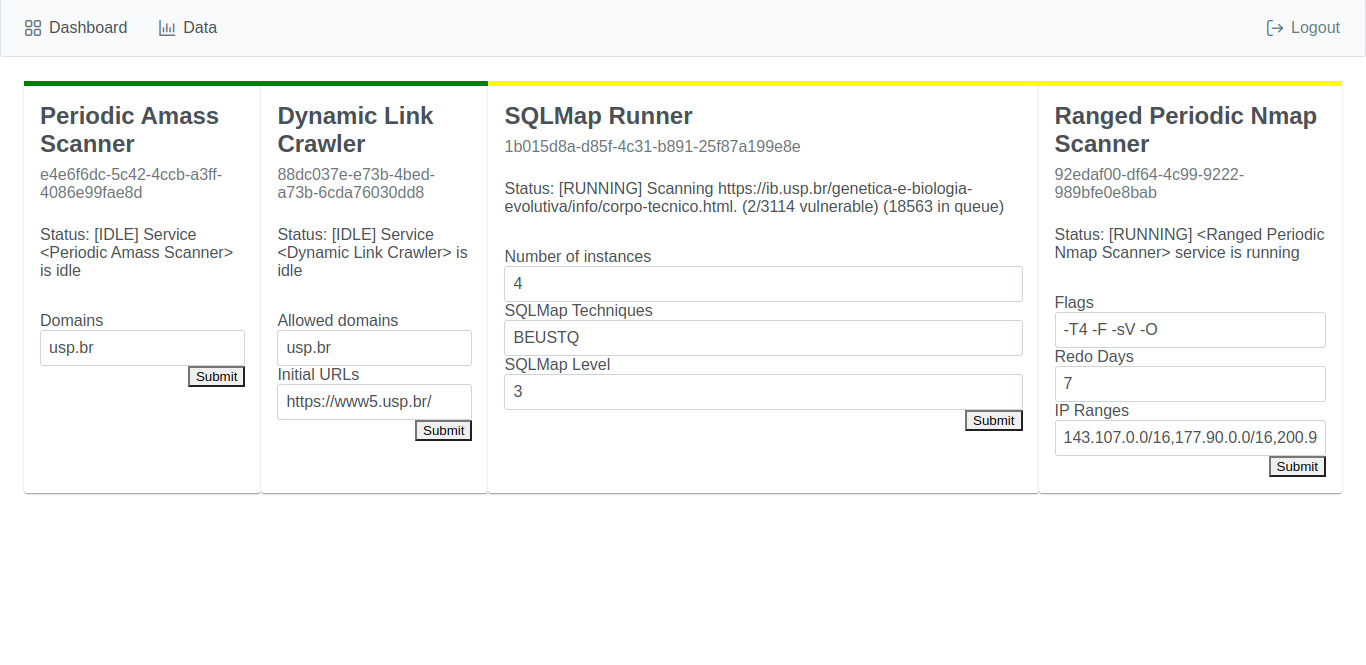
Task: Edit the SQLMap Level field
Action: (763, 392)
